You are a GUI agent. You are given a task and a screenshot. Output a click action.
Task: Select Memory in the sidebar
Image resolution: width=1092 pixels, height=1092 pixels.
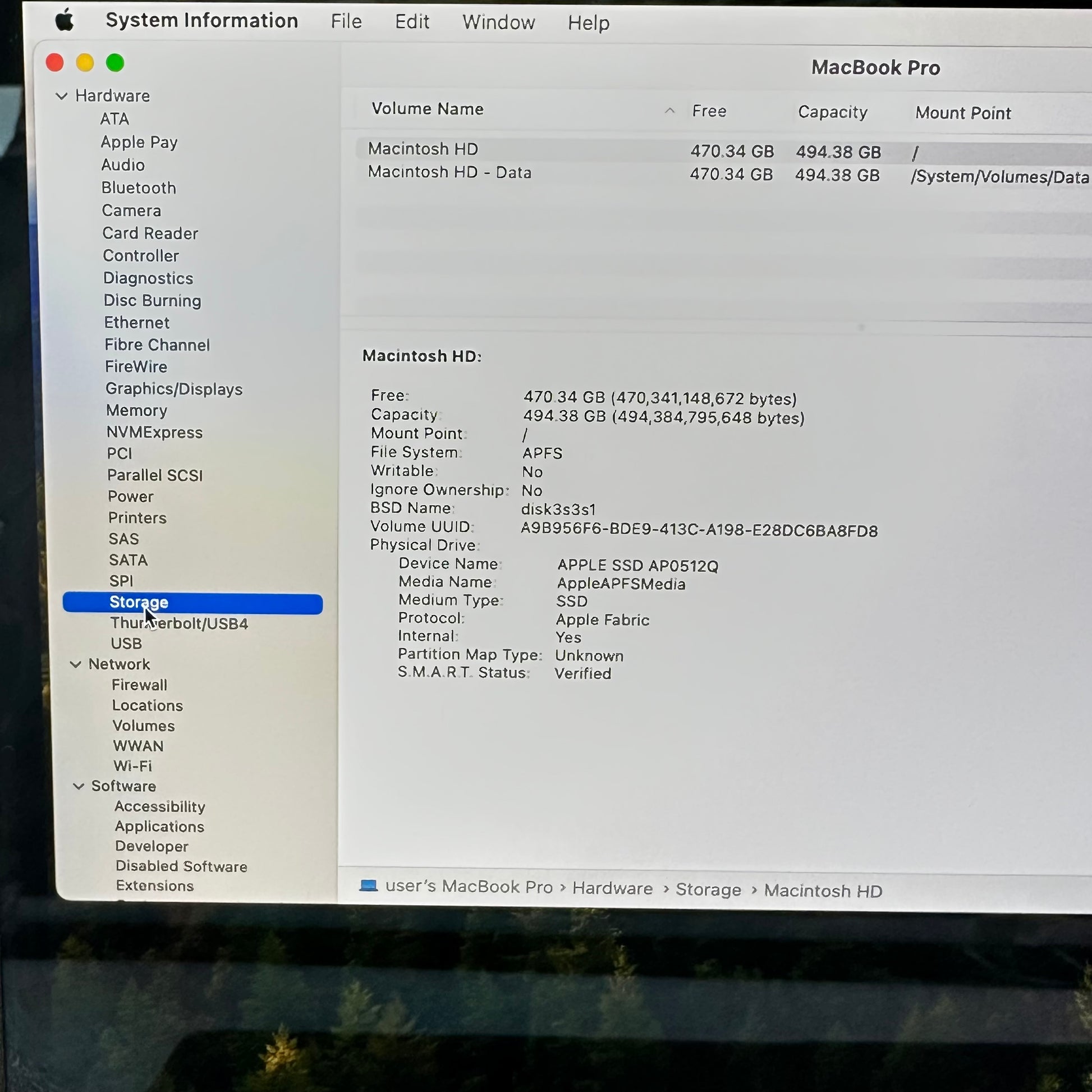point(136,411)
